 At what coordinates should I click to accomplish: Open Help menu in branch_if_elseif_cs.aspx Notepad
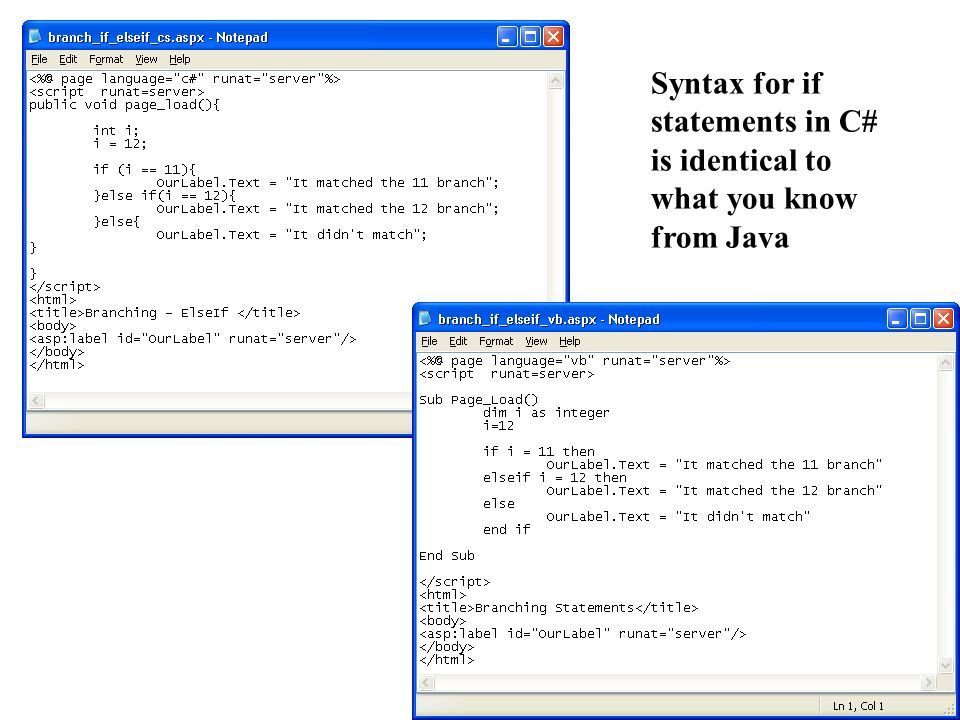click(180, 59)
